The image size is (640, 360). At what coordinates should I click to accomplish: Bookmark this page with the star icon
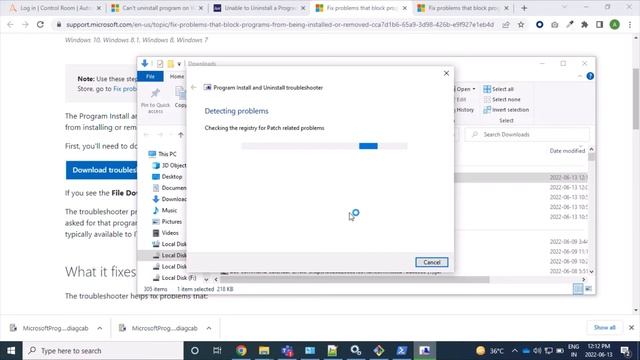pyautogui.click(x=521, y=24)
